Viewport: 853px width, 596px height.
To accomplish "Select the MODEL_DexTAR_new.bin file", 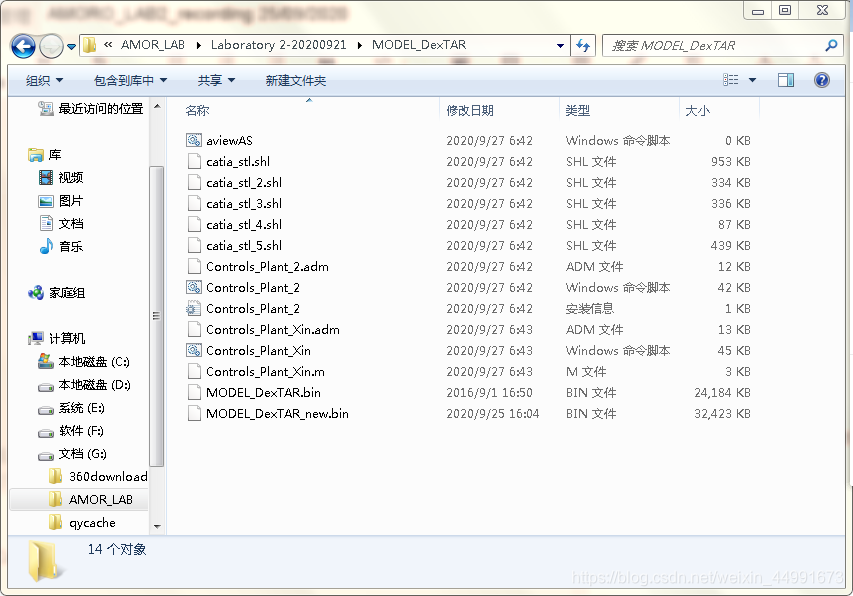I will pos(277,414).
